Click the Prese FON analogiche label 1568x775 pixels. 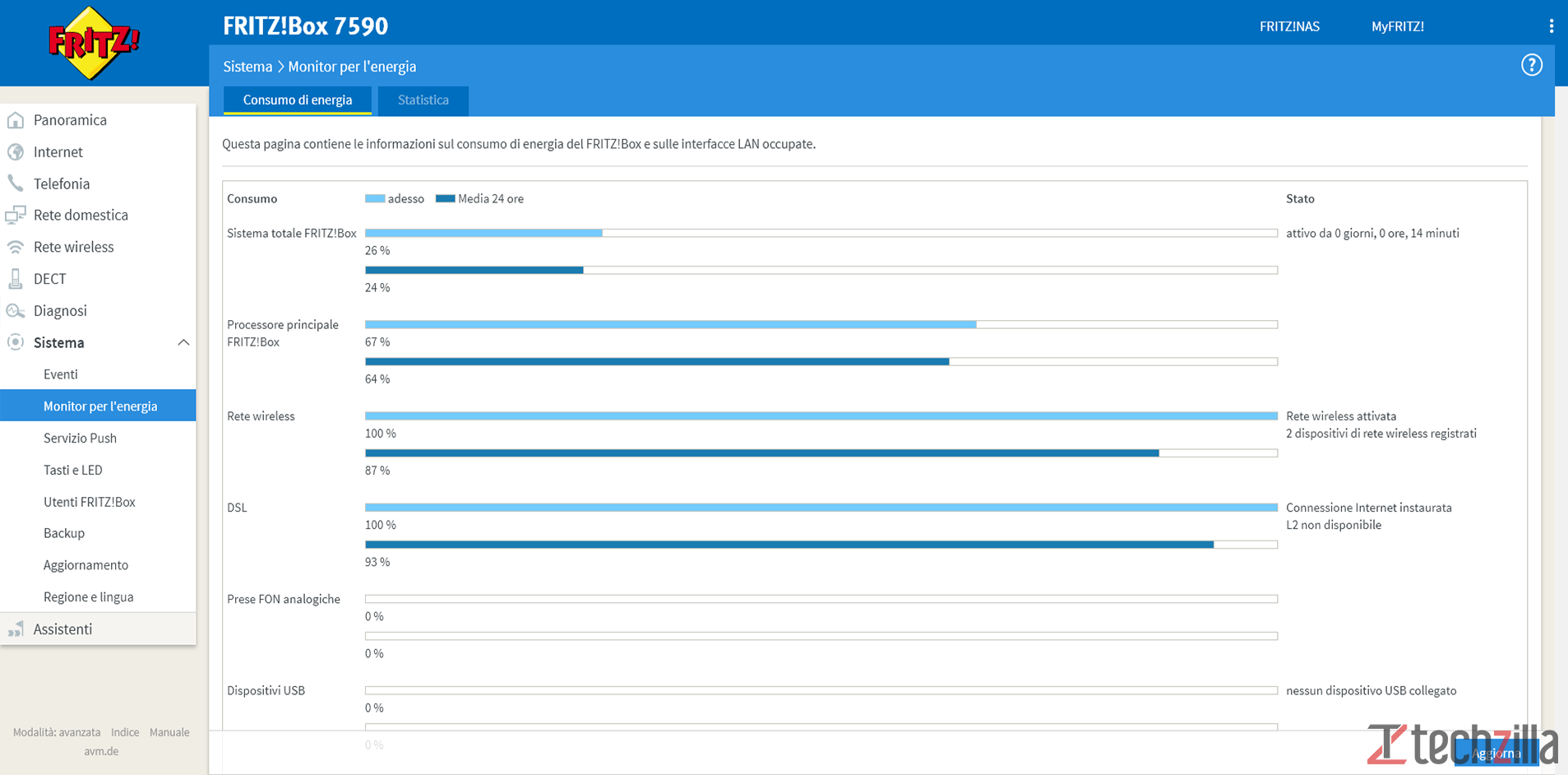click(x=284, y=599)
